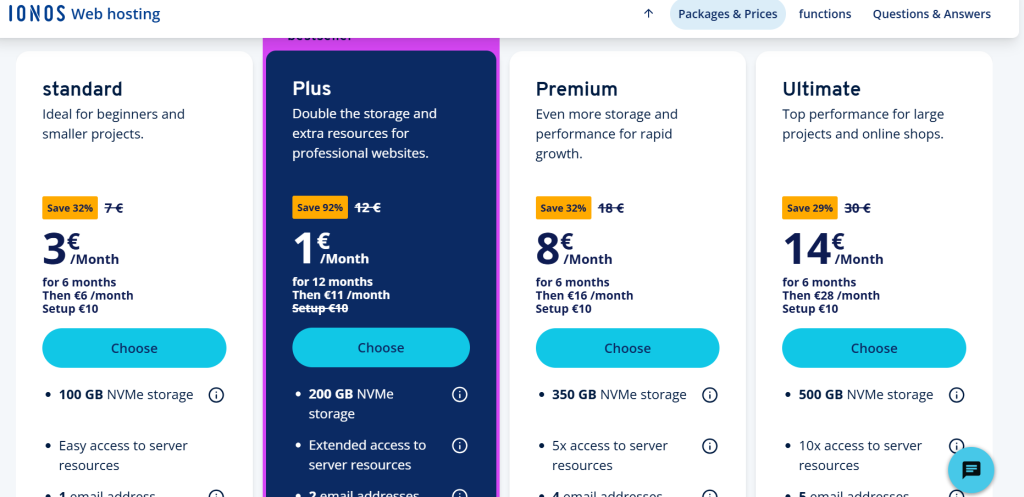Show info for 350 GB NVMe storage
Screen dimensions: 1024x497
[x=710, y=395]
